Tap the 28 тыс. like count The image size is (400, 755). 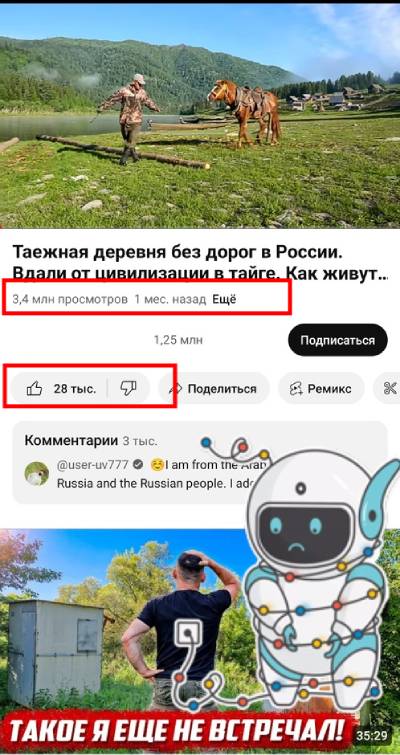coord(75,389)
